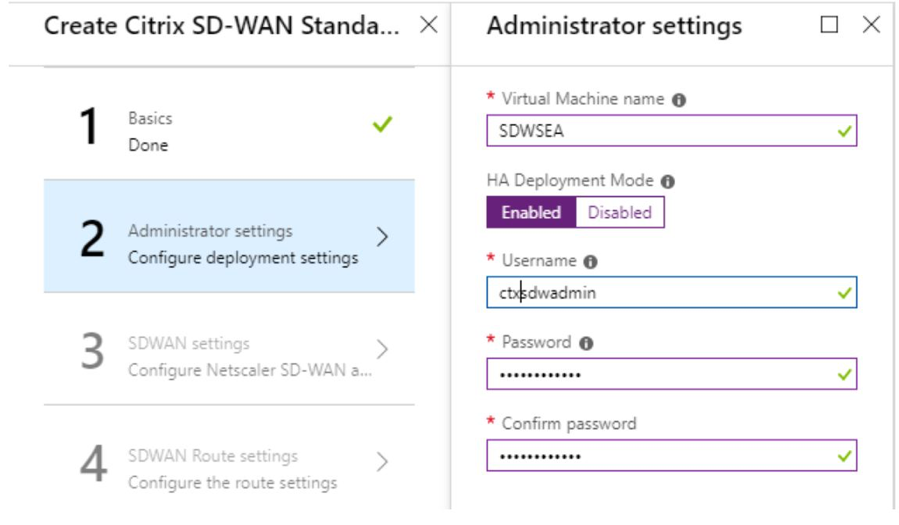Set HA Deployment Mode to Enabled
The height and width of the screenshot is (525, 899).
531,213
